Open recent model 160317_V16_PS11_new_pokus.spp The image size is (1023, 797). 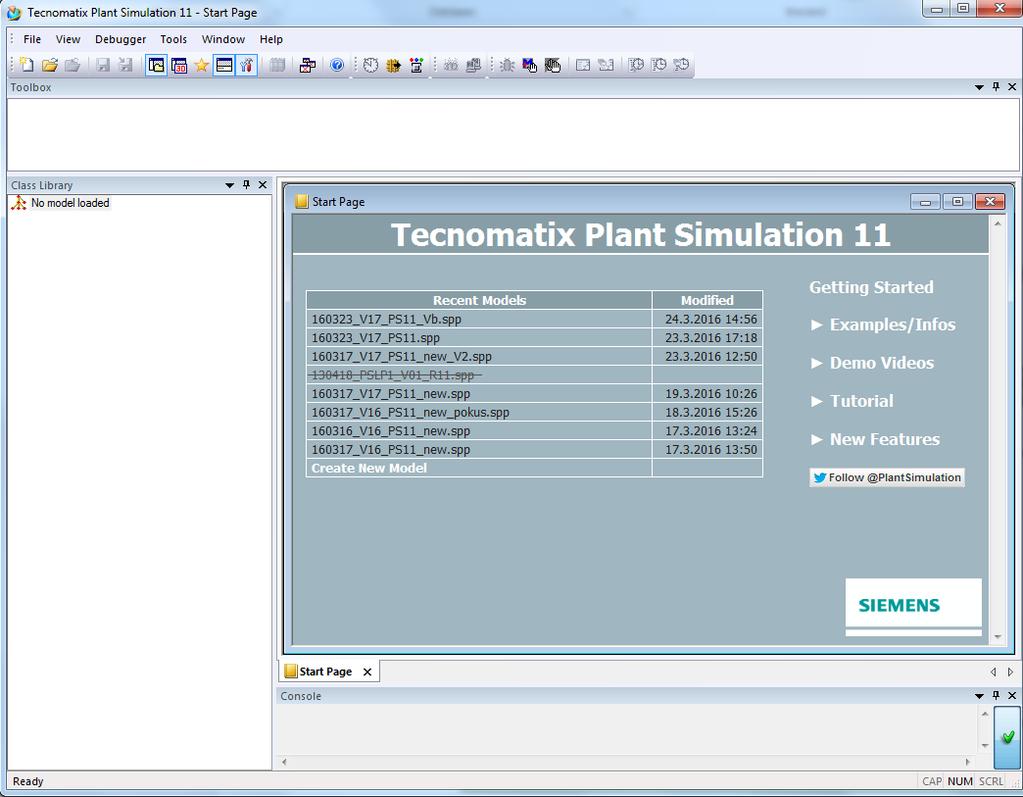(410, 412)
